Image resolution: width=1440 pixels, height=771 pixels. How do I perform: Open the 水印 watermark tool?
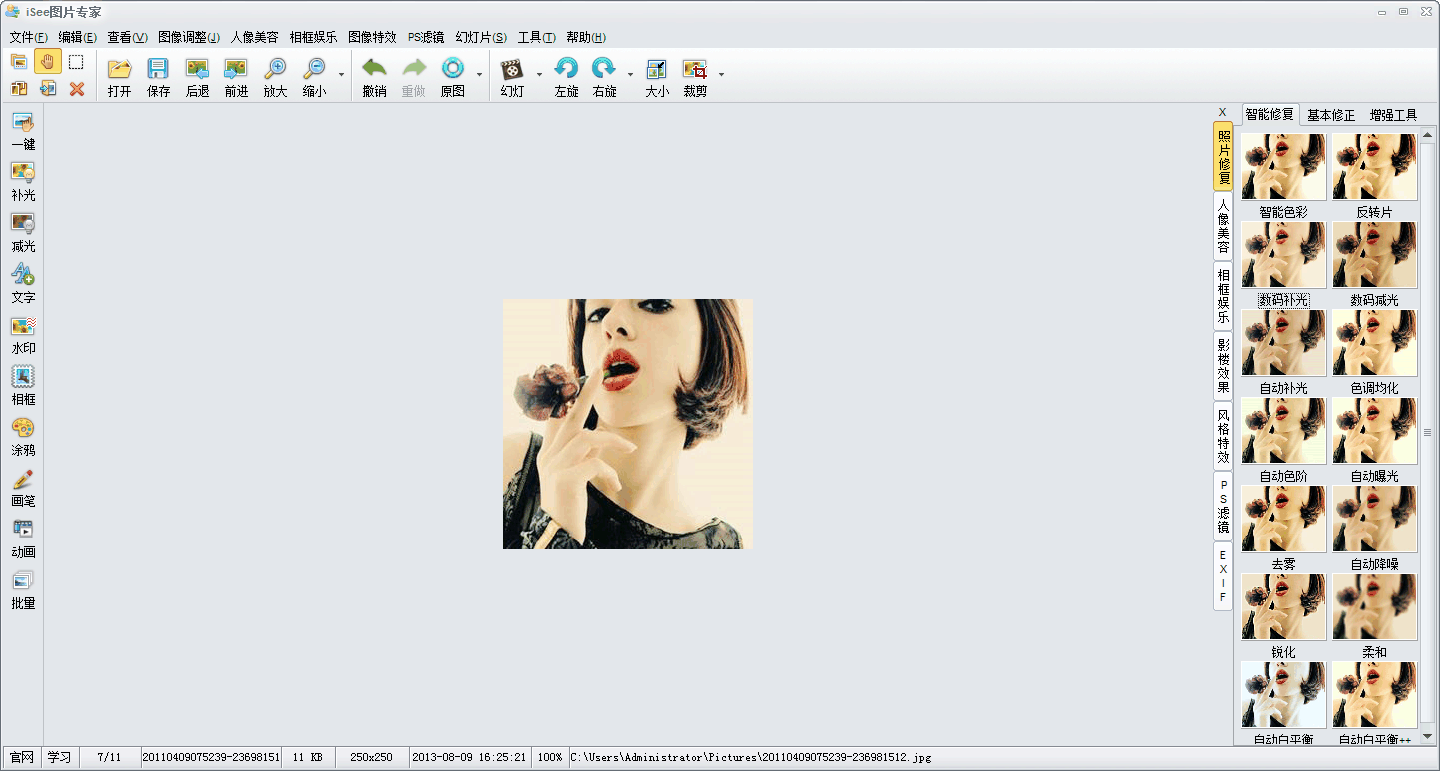[23, 326]
